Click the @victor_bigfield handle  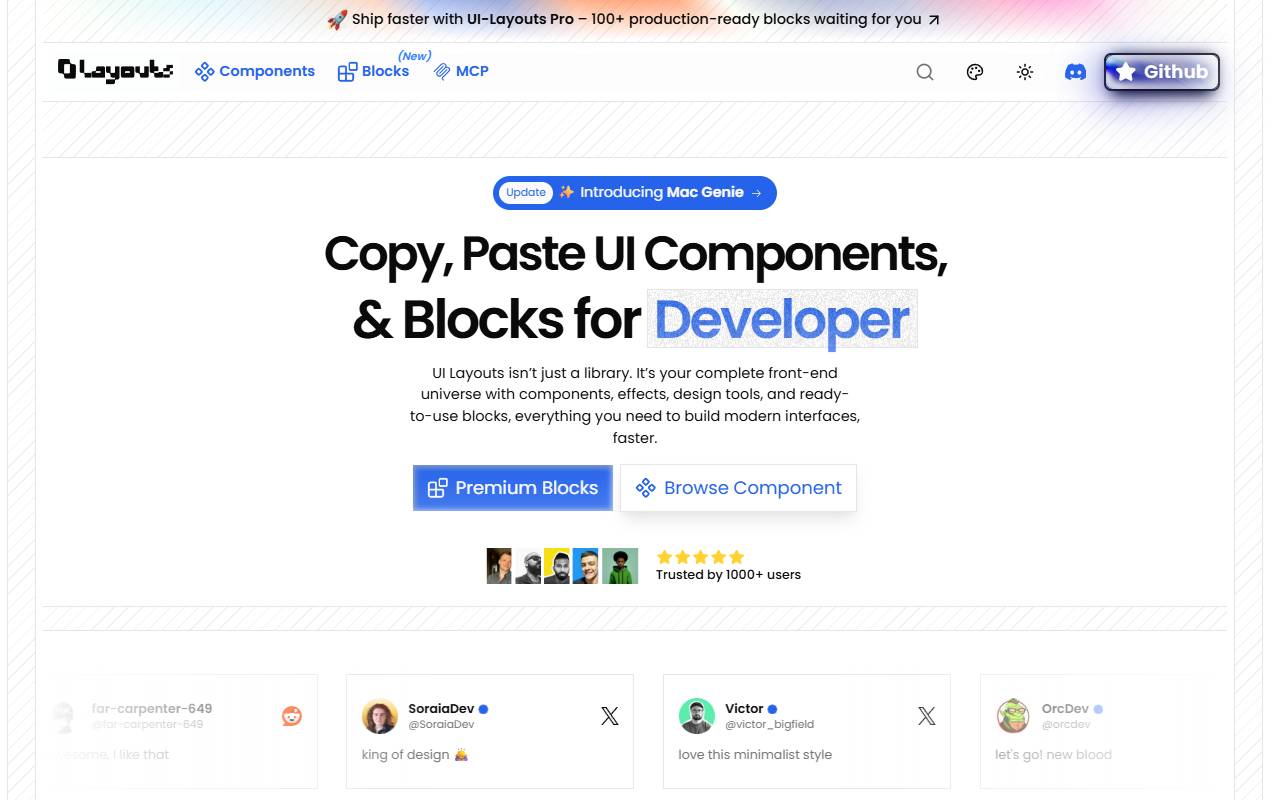point(770,724)
